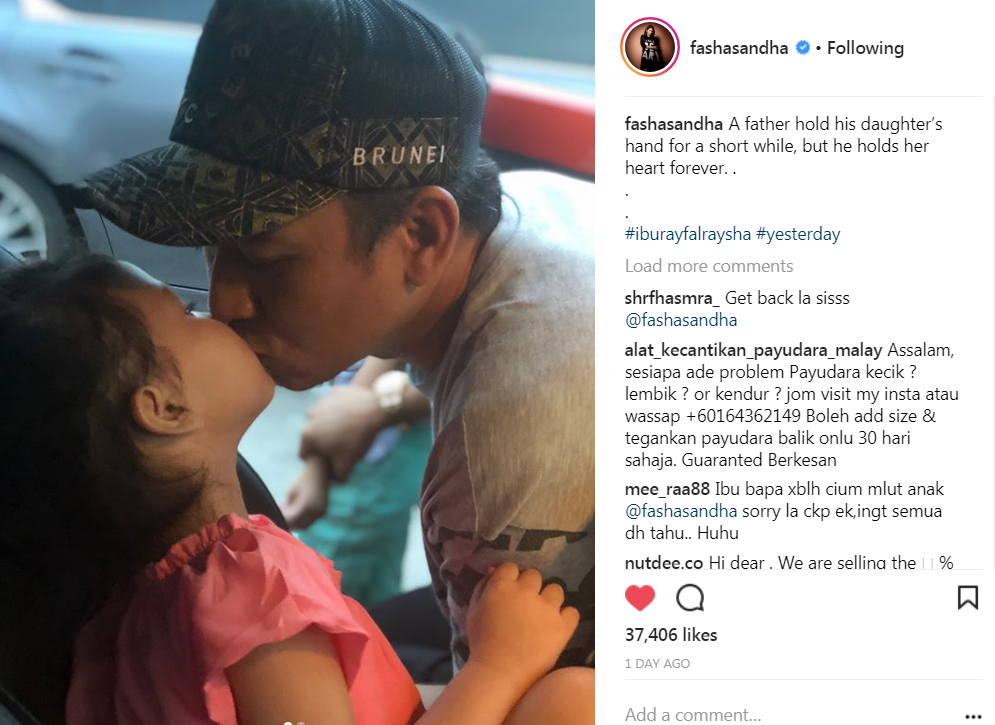This screenshot has height=725, width=995.
Task: Unlike the post with the red heart icon
Action: 640,598
